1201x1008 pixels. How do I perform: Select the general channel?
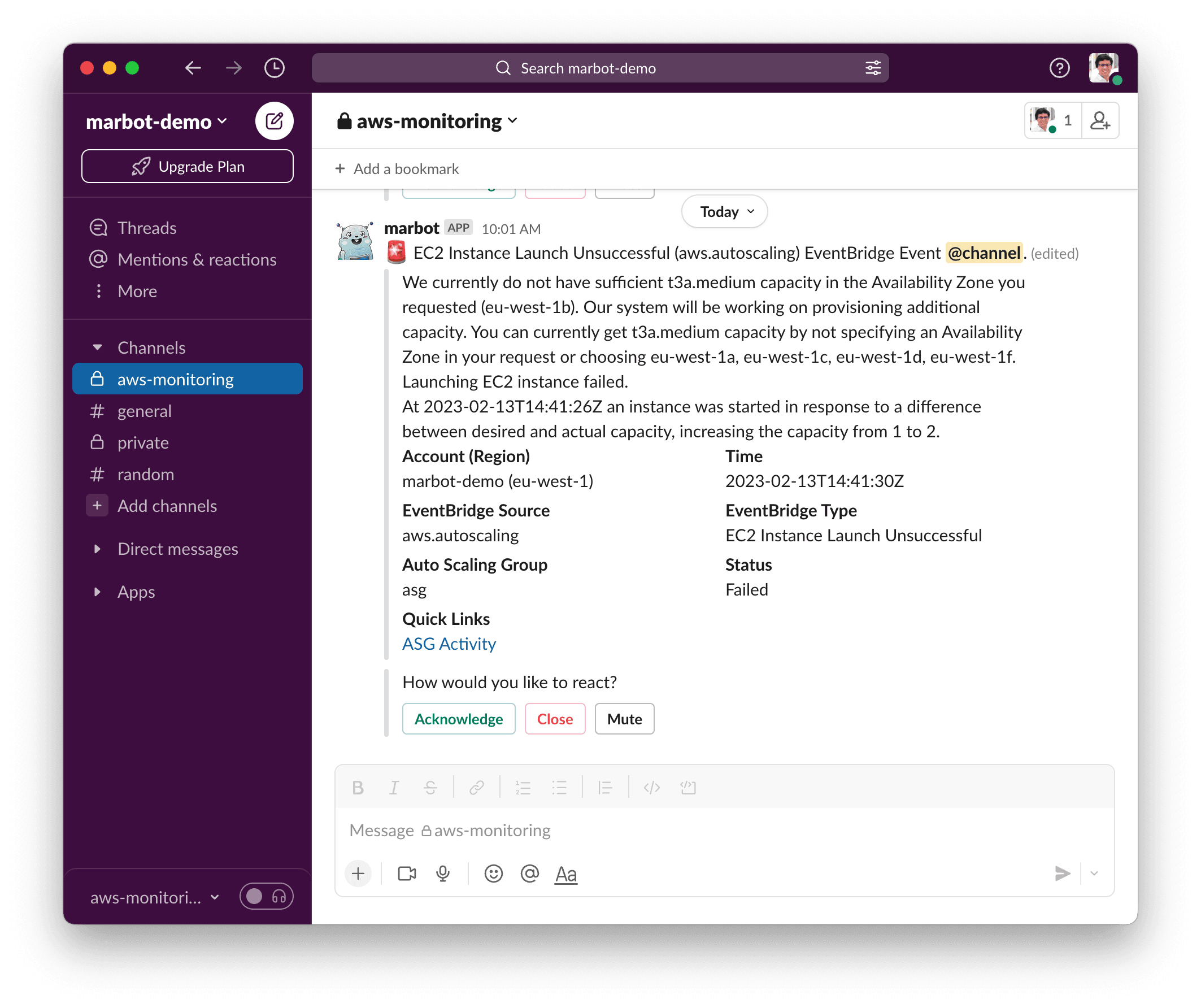pos(187,411)
